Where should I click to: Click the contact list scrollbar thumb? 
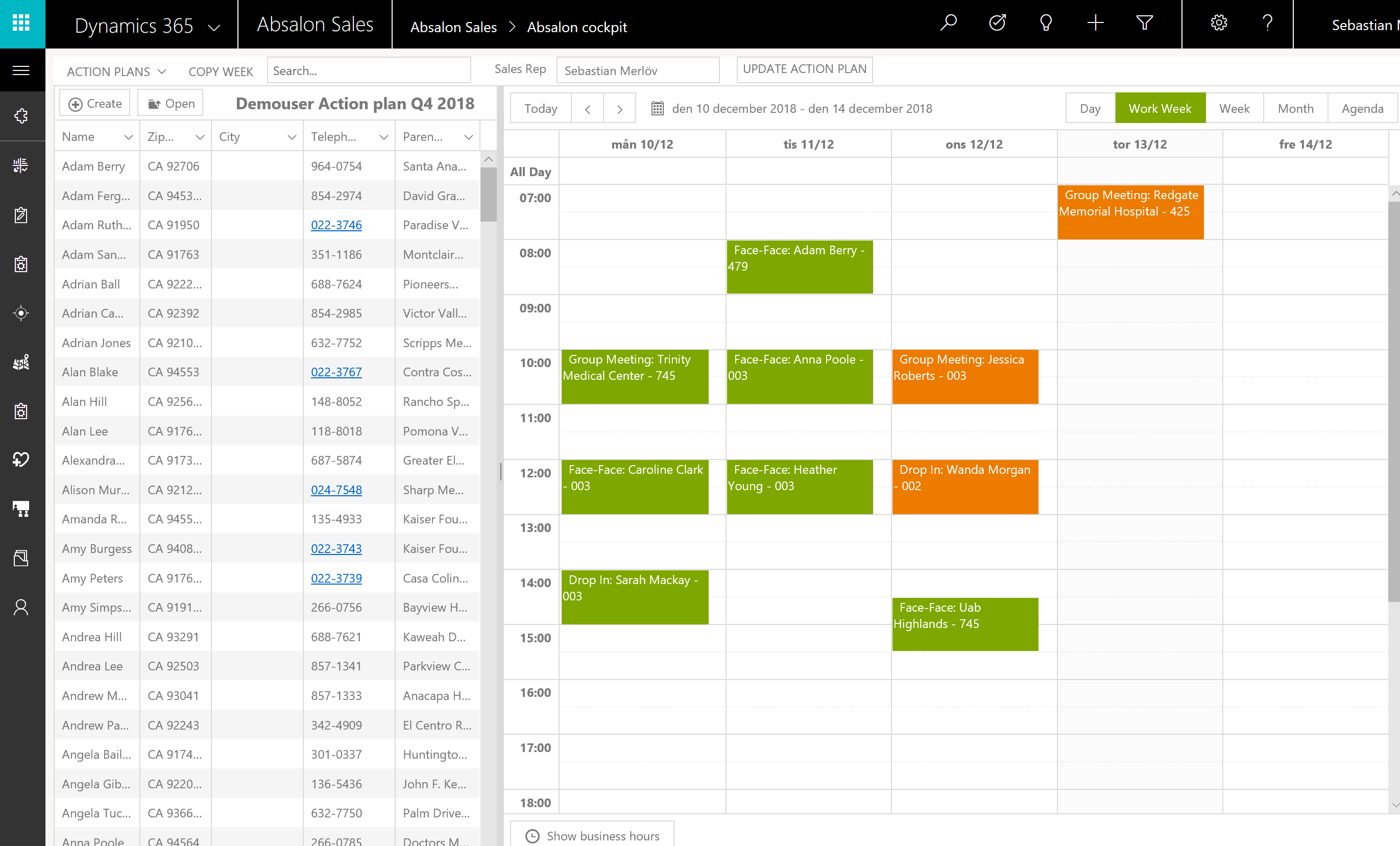point(488,195)
